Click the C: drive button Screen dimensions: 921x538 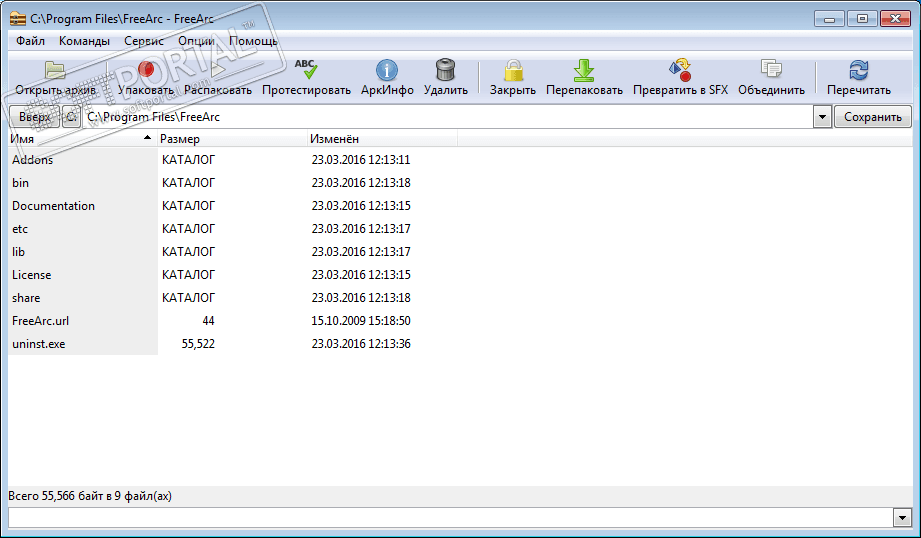pos(72,117)
